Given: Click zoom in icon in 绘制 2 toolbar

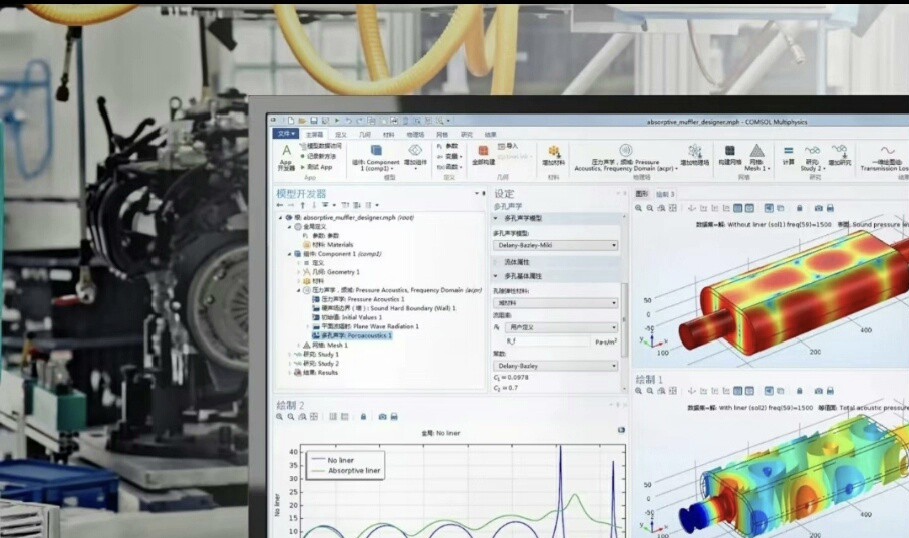Looking at the screenshot, I should click(279, 417).
